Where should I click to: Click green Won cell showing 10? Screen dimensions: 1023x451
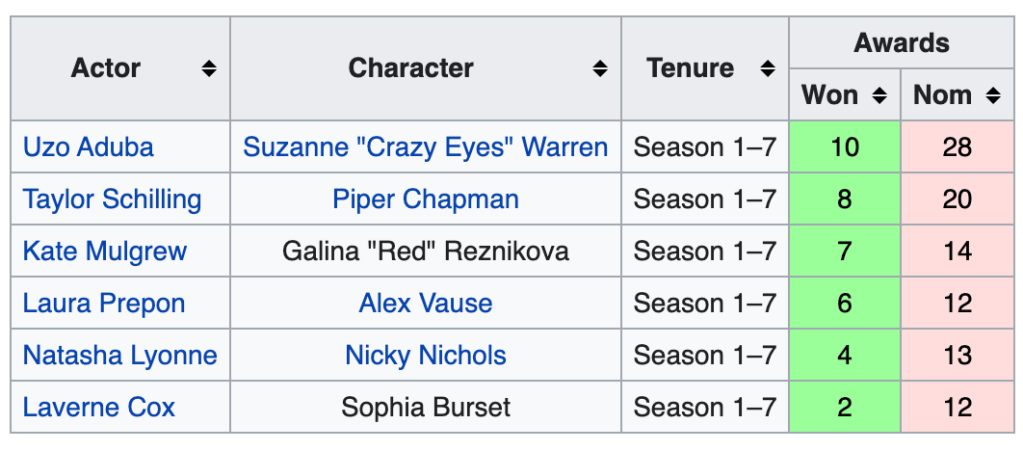click(x=844, y=148)
